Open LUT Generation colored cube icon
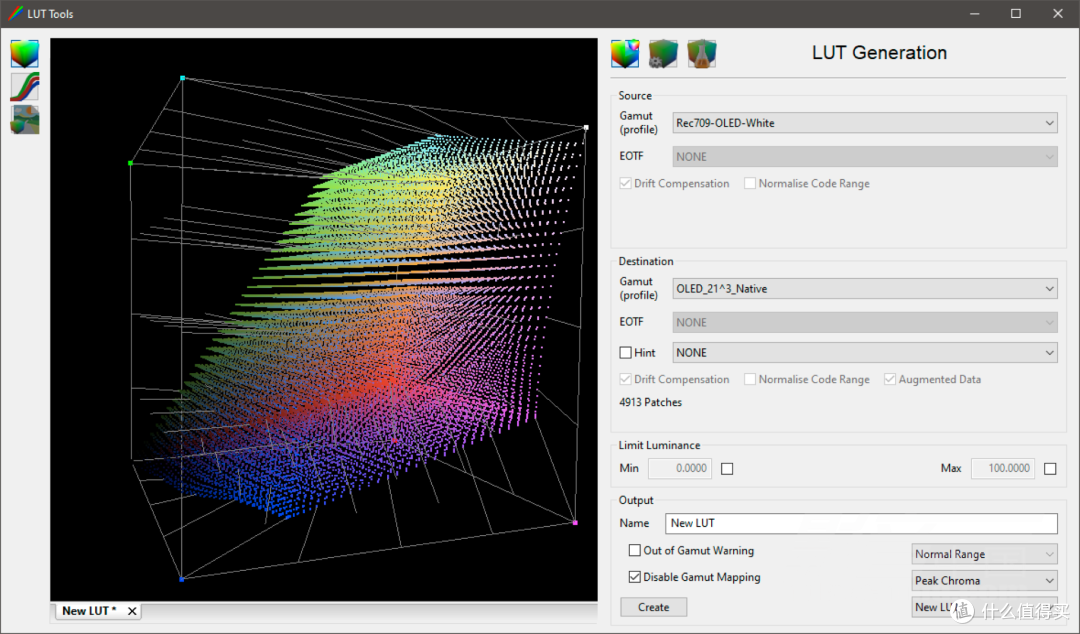 click(x=625, y=54)
